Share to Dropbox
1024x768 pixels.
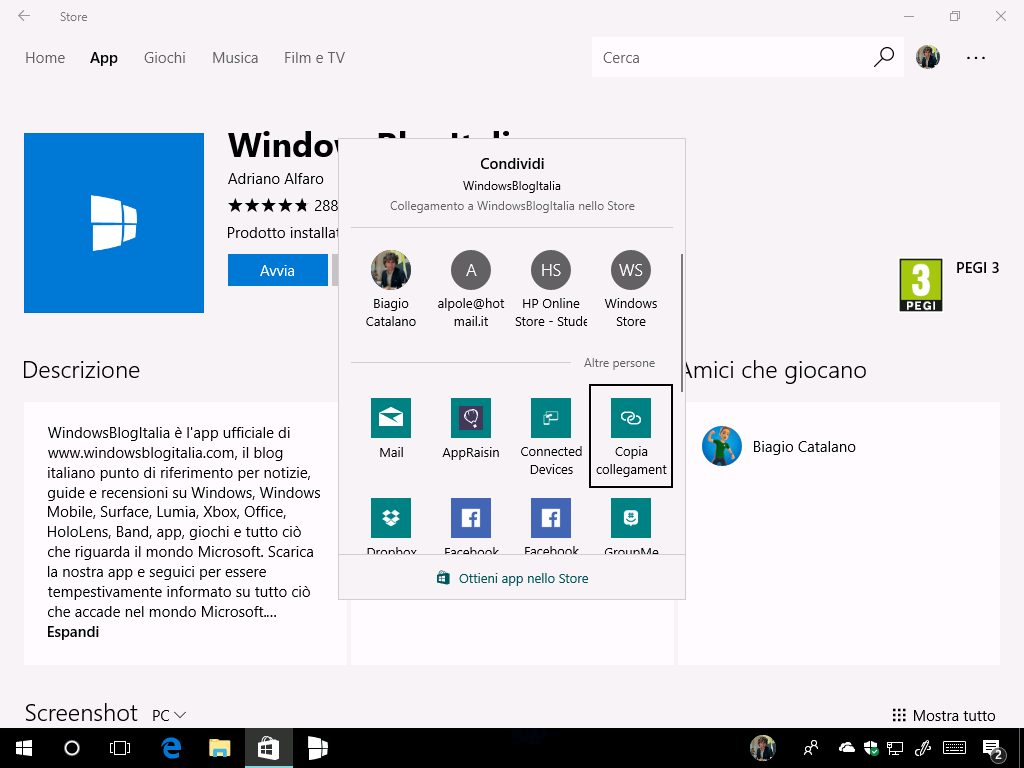[391, 518]
